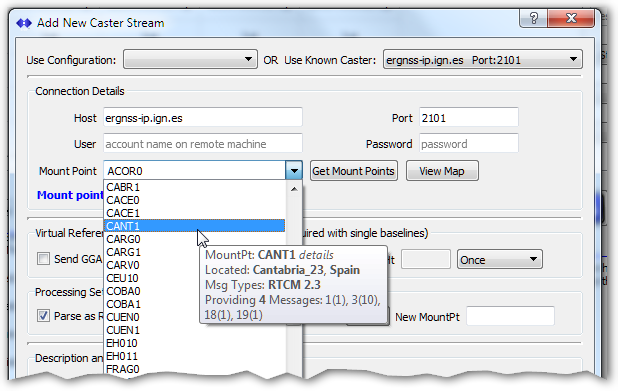Viewport: 618px width, 391px height.
Task: Toggle the Parse as checkbox
Action: click(43, 315)
